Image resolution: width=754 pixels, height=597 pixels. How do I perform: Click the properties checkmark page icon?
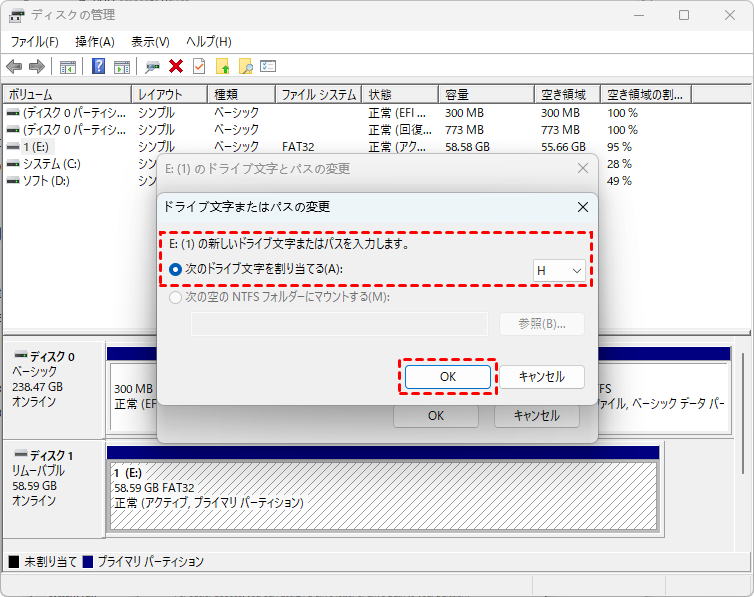point(199,66)
